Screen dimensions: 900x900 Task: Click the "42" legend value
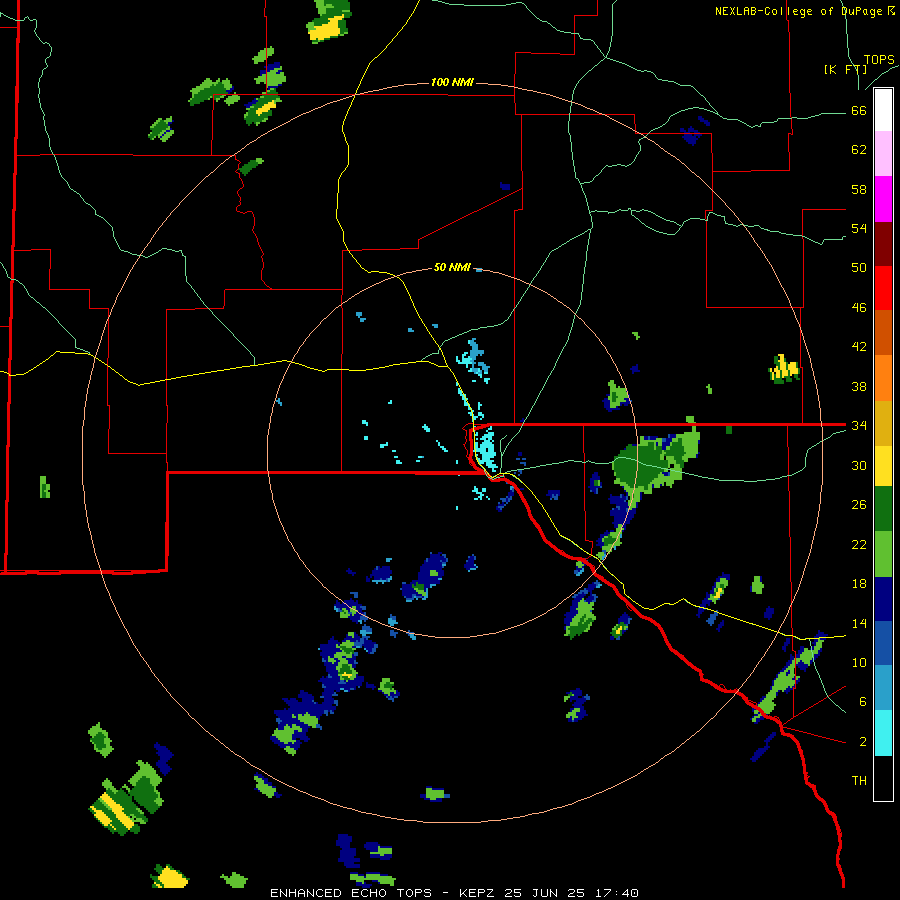click(859, 346)
